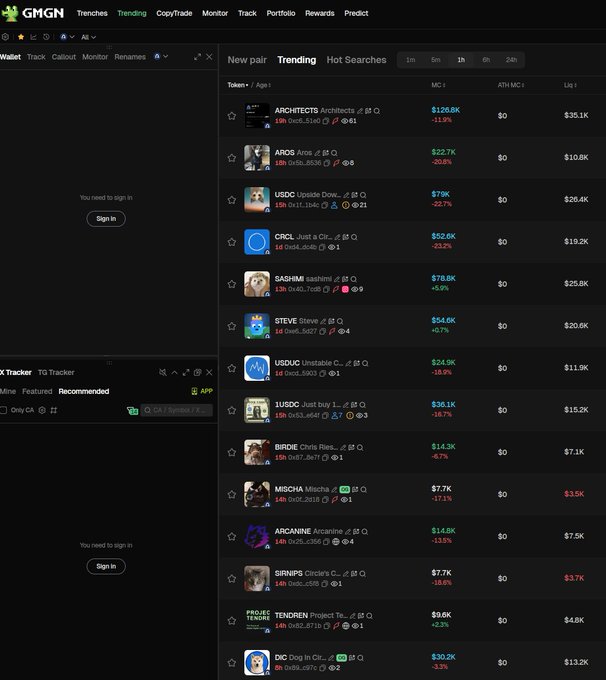The height and width of the screenshot is (680, 606).
Task: Search the CRCL token with its magnifier icon
Action: coord(354,237)
